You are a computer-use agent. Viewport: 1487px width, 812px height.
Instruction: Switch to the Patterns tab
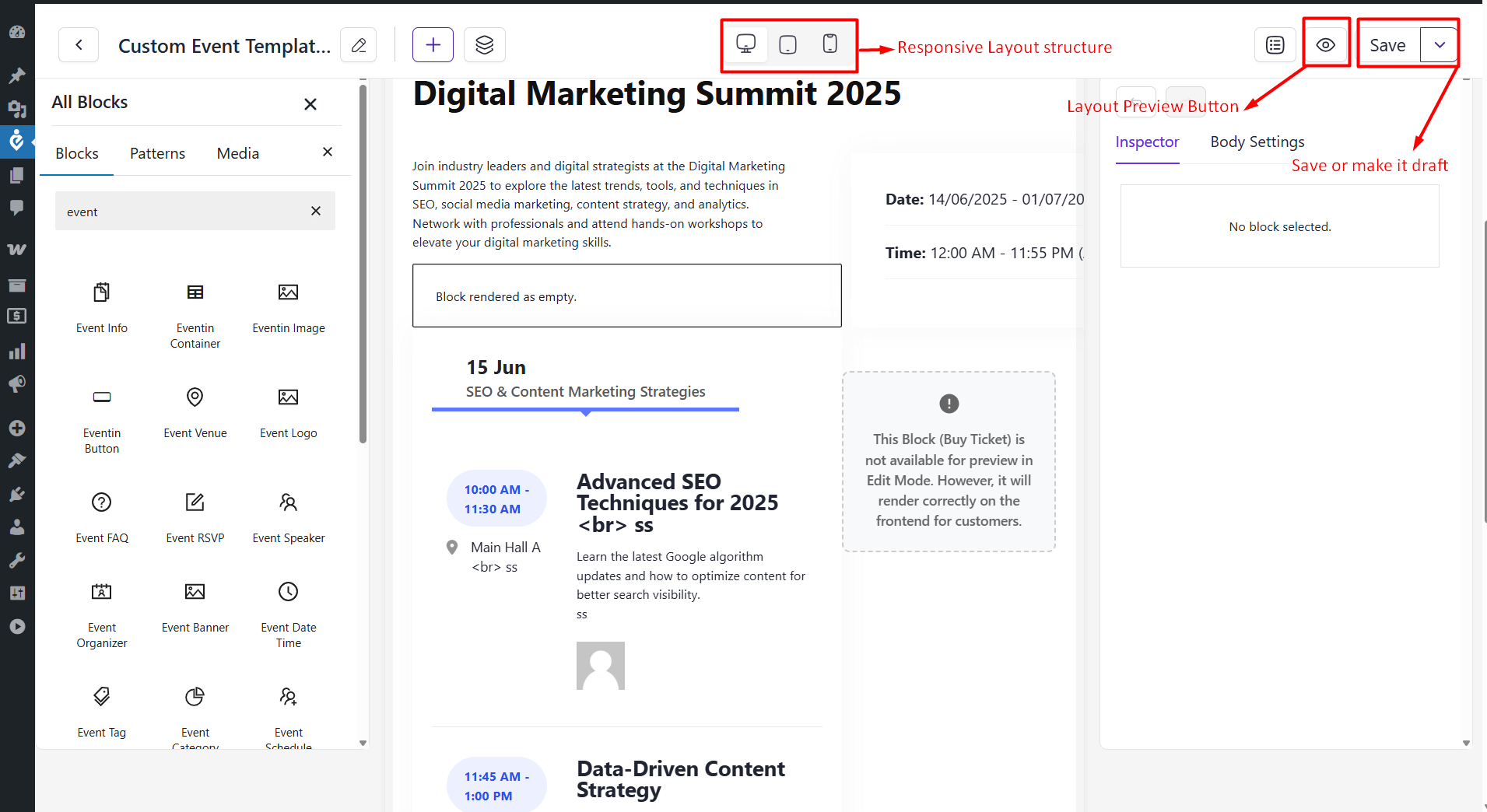[157, 152]
